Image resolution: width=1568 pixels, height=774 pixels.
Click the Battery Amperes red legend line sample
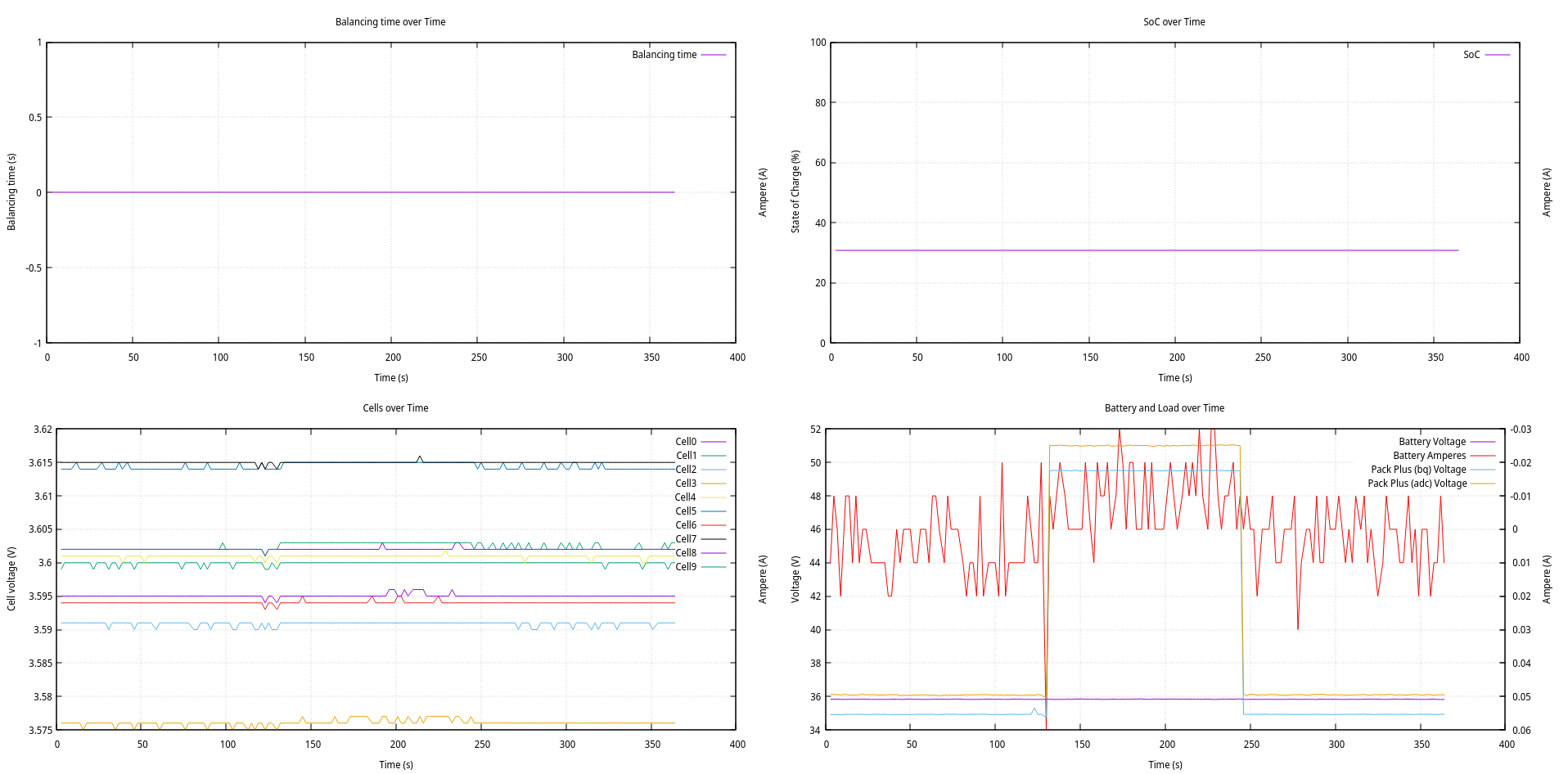pos(1483,456)
